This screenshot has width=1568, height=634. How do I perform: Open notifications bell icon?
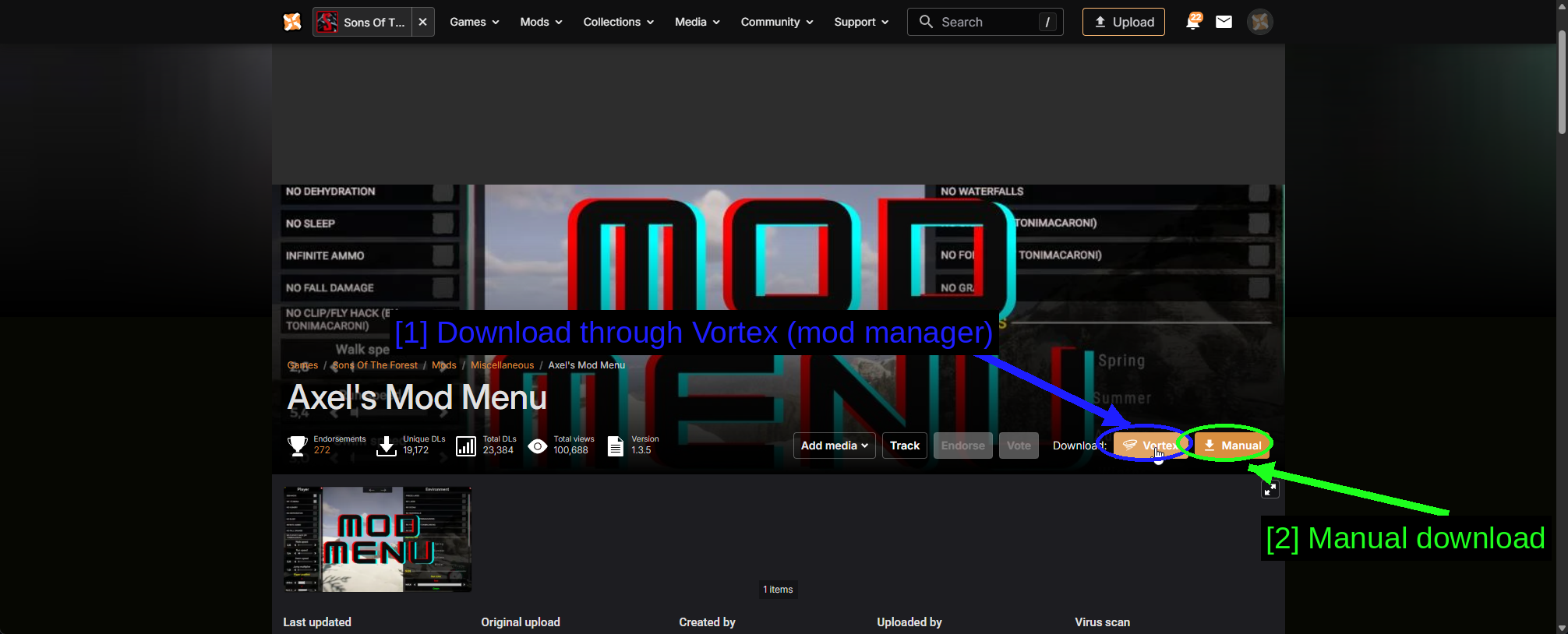(1193, 22)
